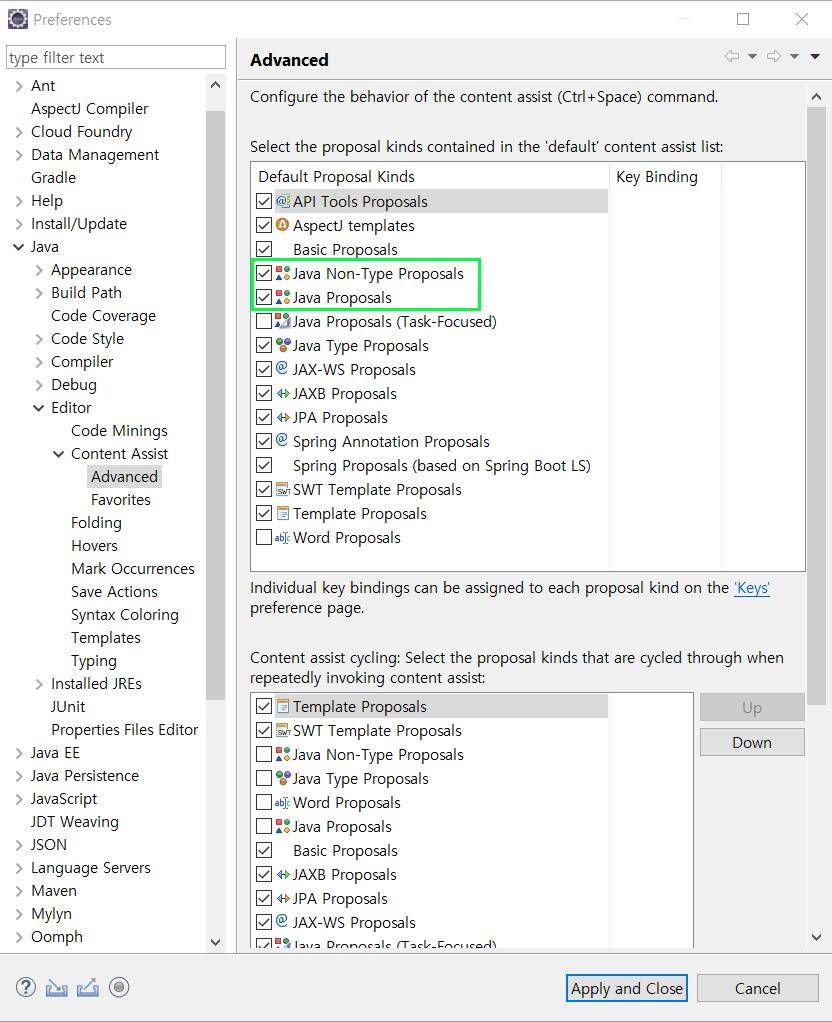Uncheck JAX-WS Proposals in cycling list
Viewport: 832px width, 1022px height.
tap(264, 922)
